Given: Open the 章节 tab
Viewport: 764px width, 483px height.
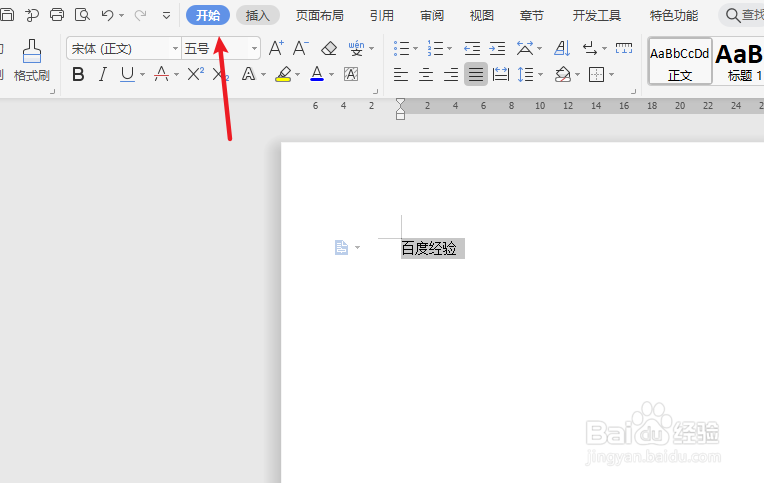Looking at the screenshot, I should (532, 16).
